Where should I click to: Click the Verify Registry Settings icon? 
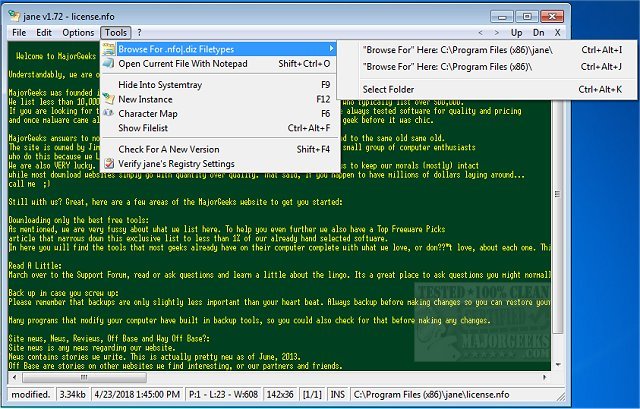(x=109, y=163)
